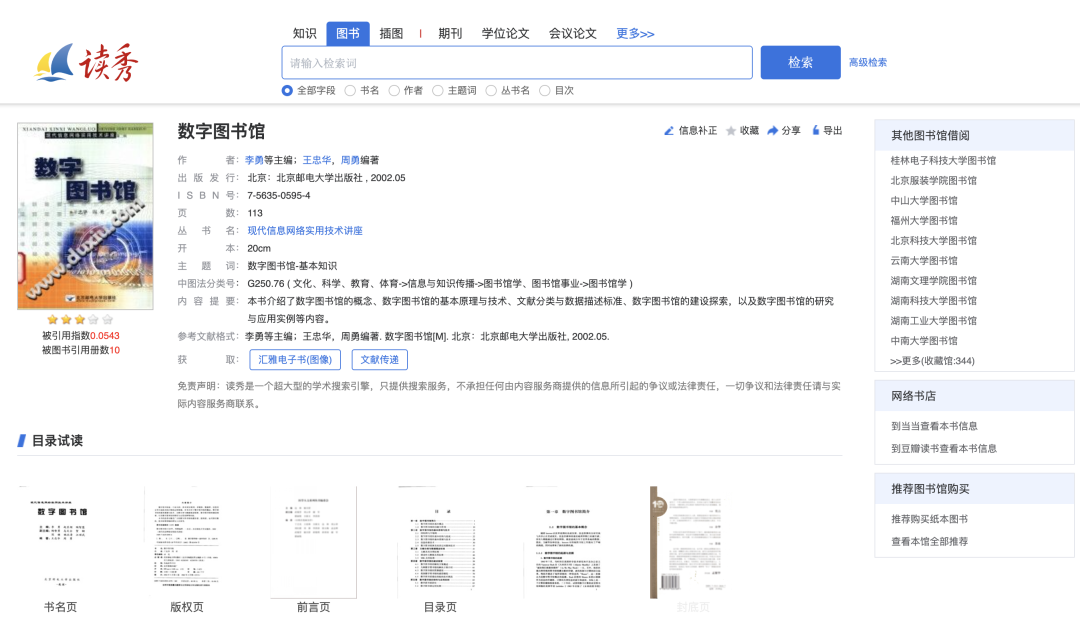This screenshot has height=621, width=1080.
Task: Click inside the search keyword input box
Action: [x=516, y=63]
